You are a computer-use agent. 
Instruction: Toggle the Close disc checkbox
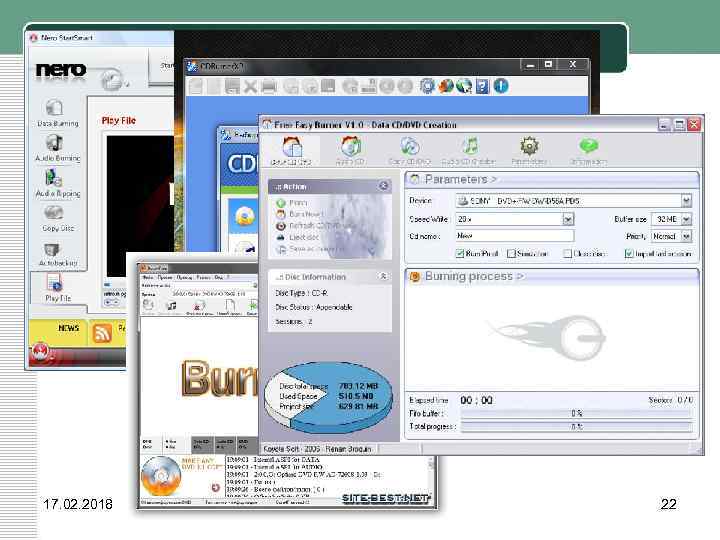click(x=568, y=253)
